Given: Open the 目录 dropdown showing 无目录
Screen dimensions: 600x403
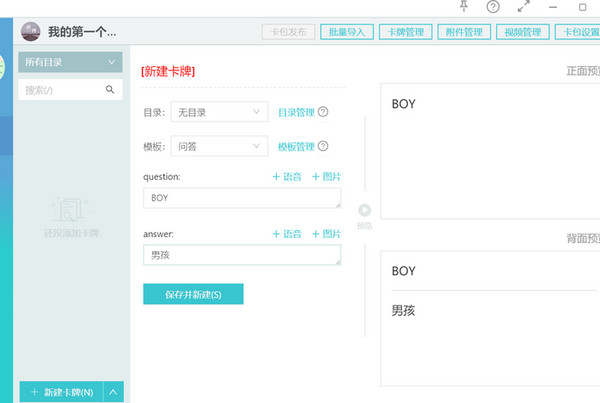Looking at the screenshot, I should click(218, 112).
